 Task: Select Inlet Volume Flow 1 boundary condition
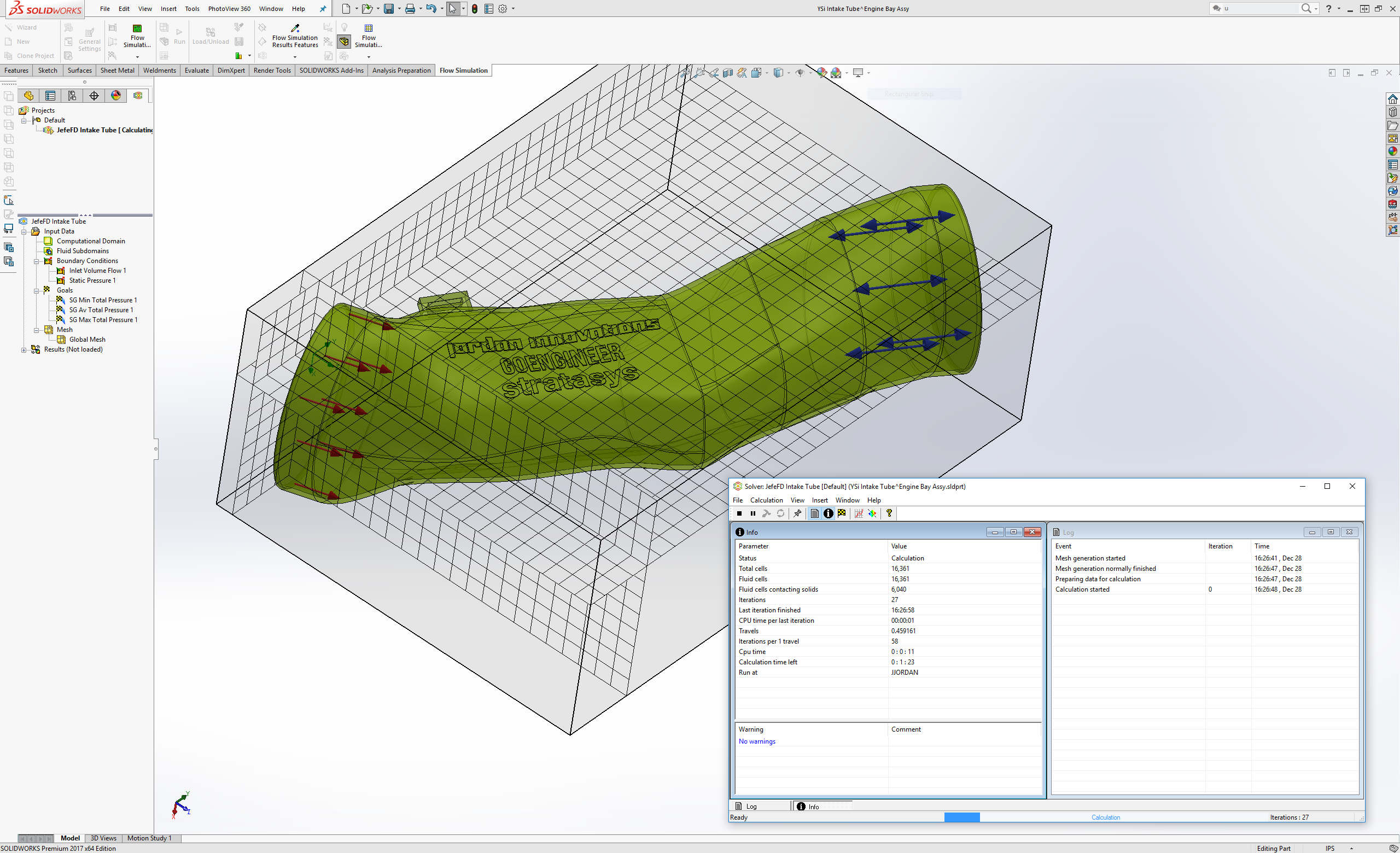tap(97, 271)
